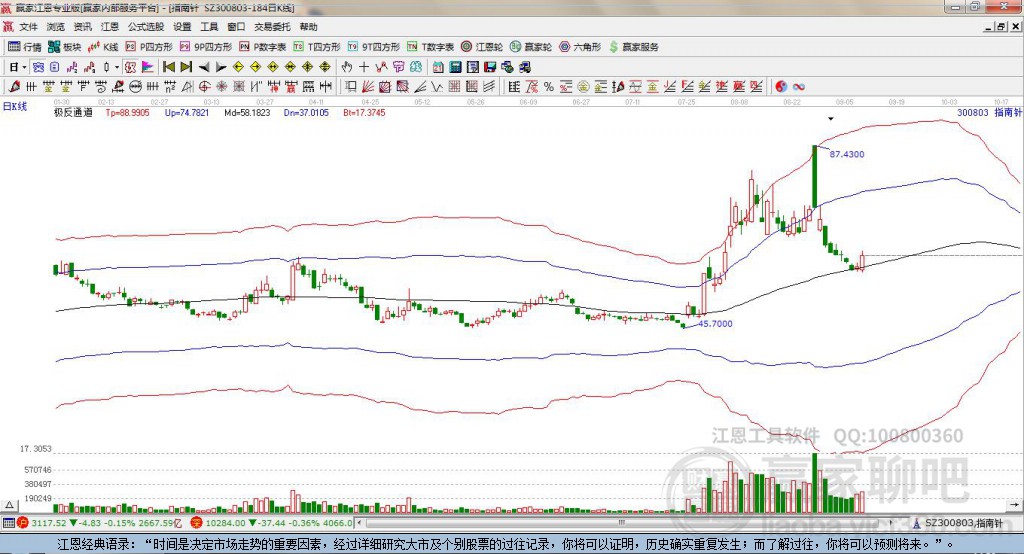Screen dimensions: 1024x554
Task: Open the calculator icon
Action: pos(456,67)
